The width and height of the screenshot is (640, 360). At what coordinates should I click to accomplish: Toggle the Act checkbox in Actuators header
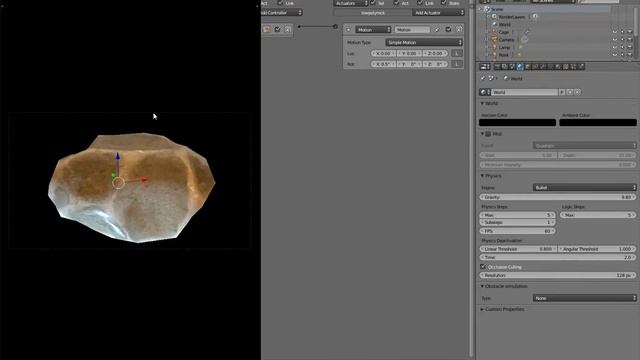point(396,3)
